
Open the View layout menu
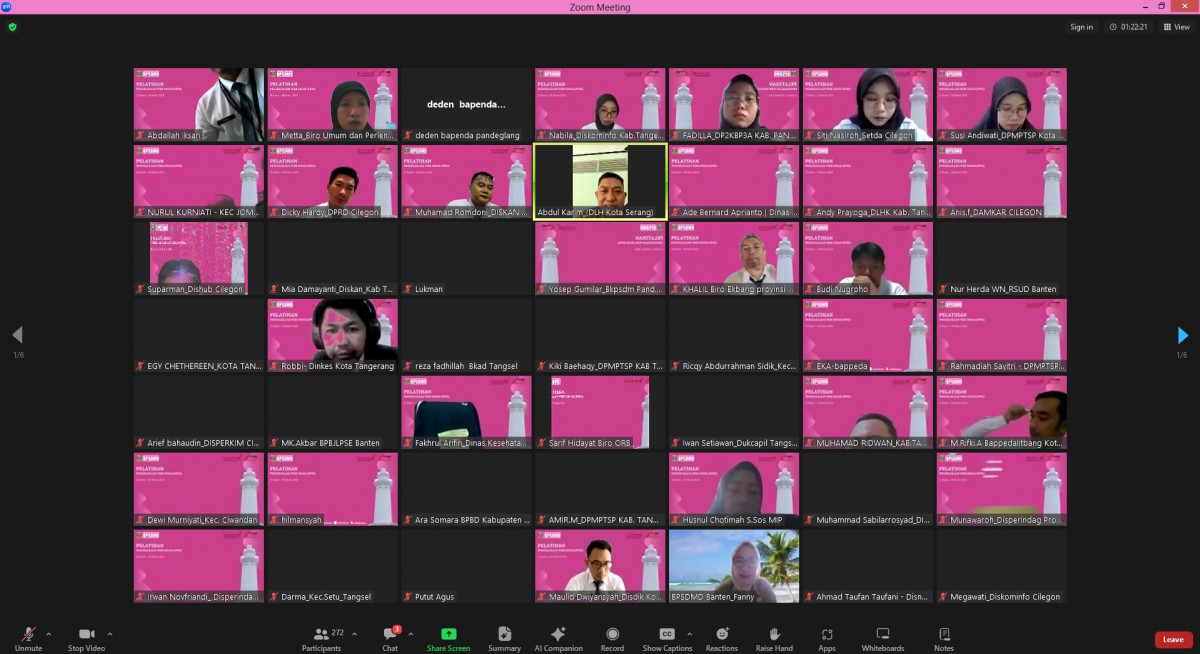pos(1176,27)
